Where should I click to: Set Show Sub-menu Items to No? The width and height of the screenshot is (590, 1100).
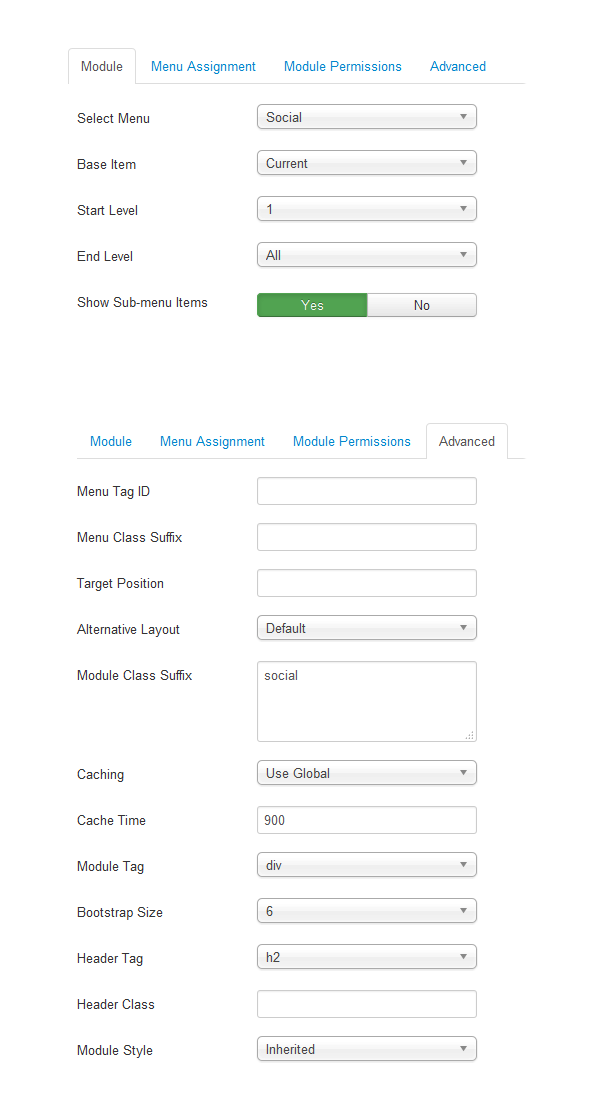[422, 305]
